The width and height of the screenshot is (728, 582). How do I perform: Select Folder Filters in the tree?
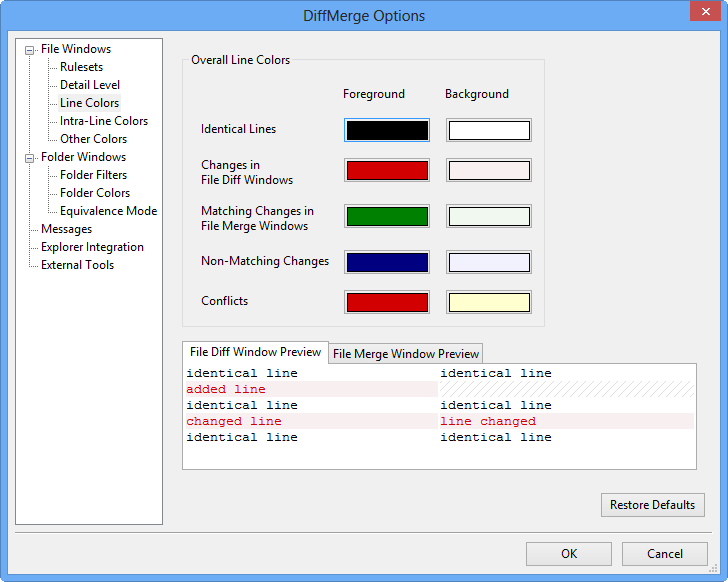tap(93, 175)
